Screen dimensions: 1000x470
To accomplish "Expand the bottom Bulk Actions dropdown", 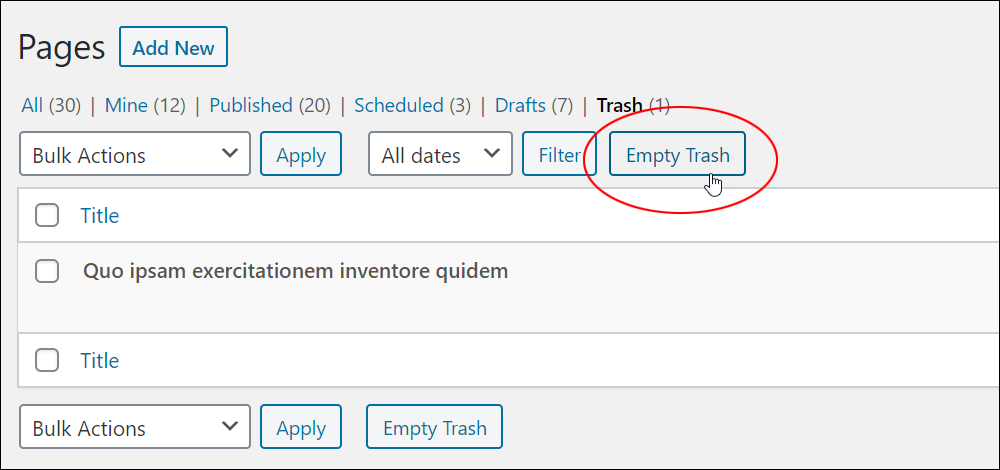I will coord(135,427).
